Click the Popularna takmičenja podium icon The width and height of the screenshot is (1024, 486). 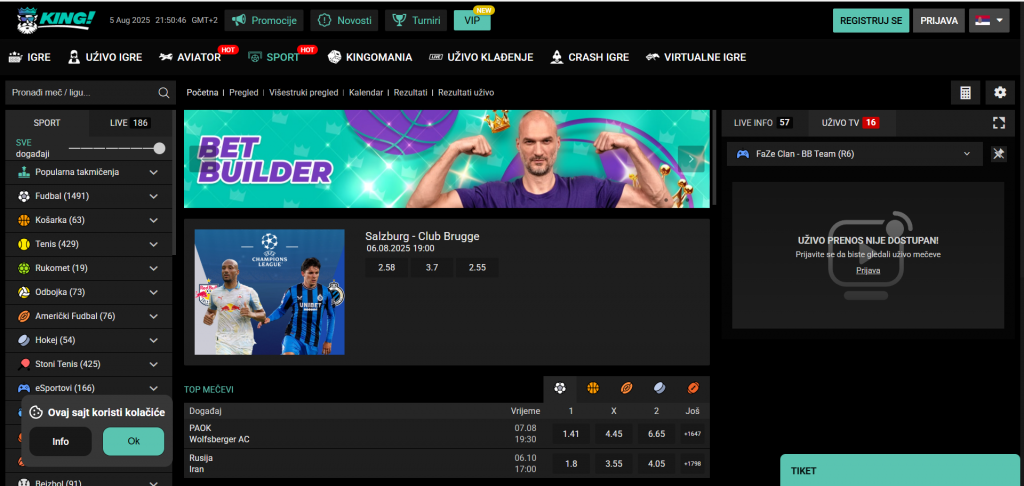[x=24, y=172]
